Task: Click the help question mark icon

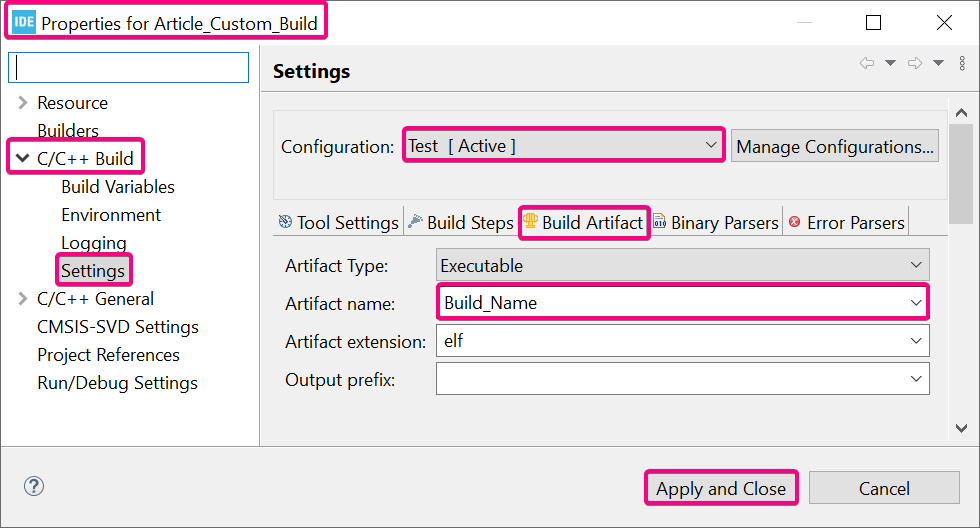Action: pyautogui.click(x=34, y=487)
